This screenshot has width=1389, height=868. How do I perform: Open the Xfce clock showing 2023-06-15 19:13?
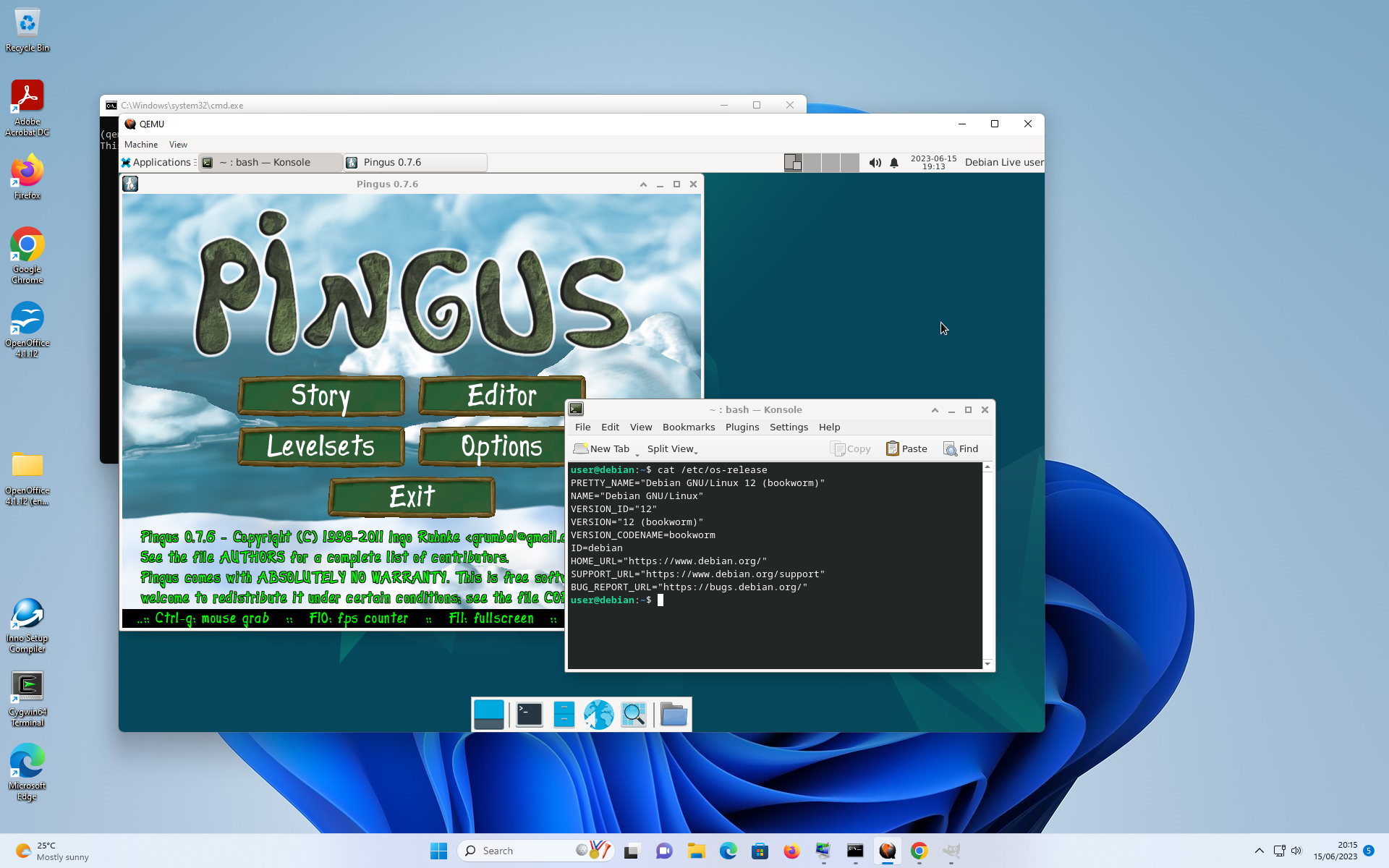933,163
